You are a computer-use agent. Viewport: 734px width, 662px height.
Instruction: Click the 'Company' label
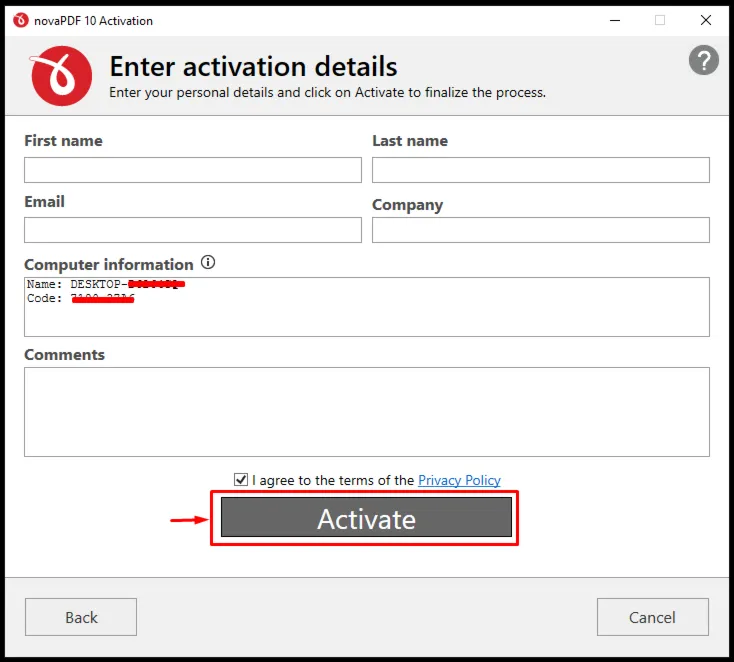pyautogui.click(x=407, y=205)
